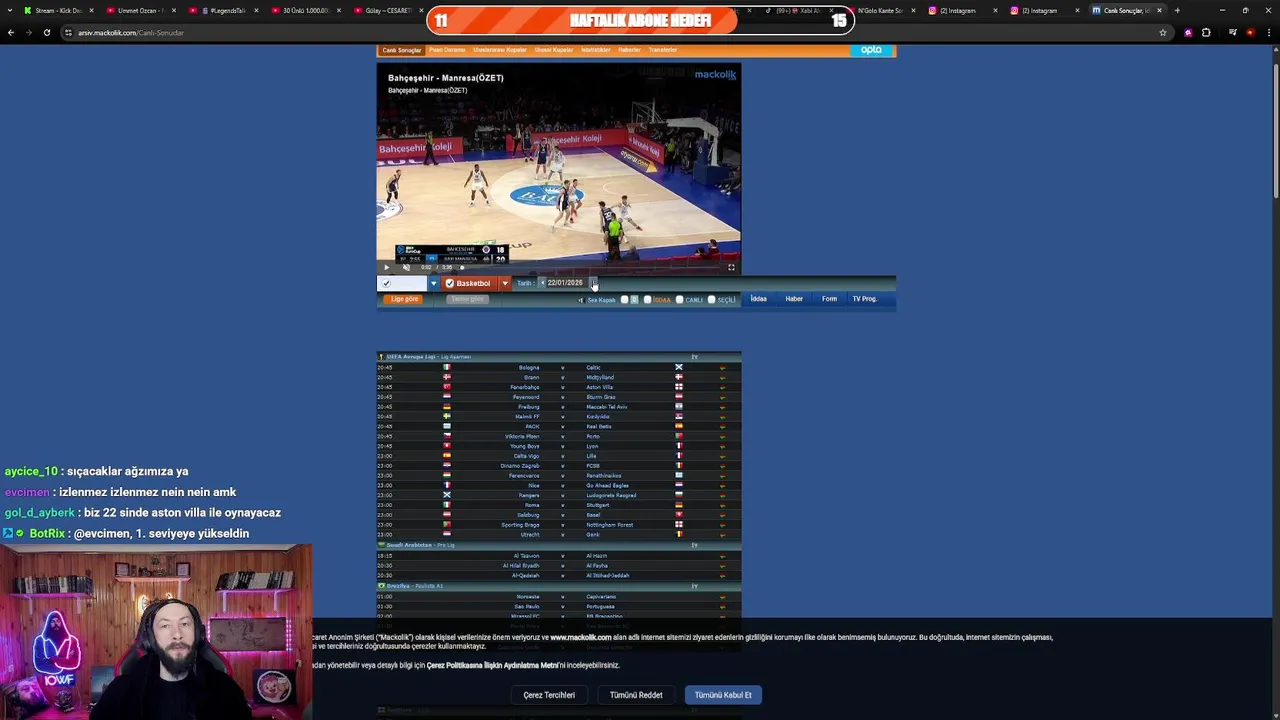
Task: Play the Bahçeşehir - Manresa video
Action: pyautogui.click(x=386, y=267)
